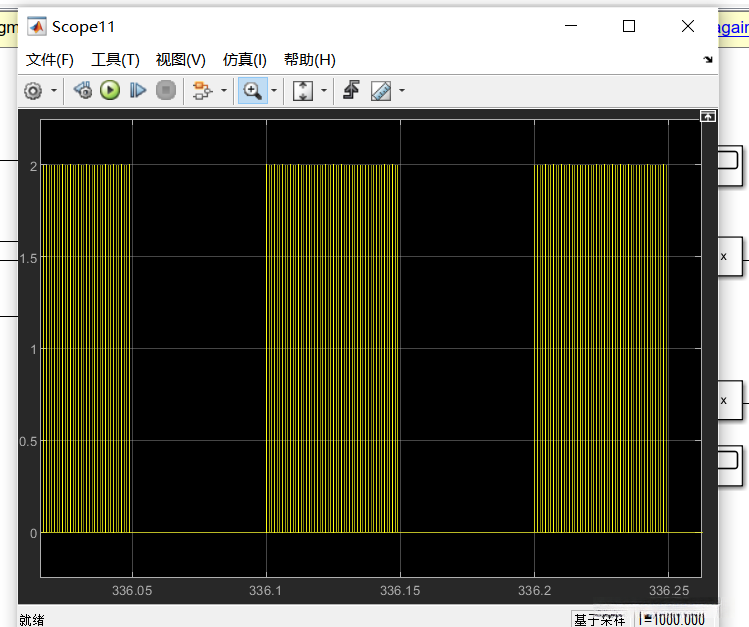This screenshot has height=627, width=749.
Task: Toggle the Zoom tool magnifier
Action: tap(252, 91)
